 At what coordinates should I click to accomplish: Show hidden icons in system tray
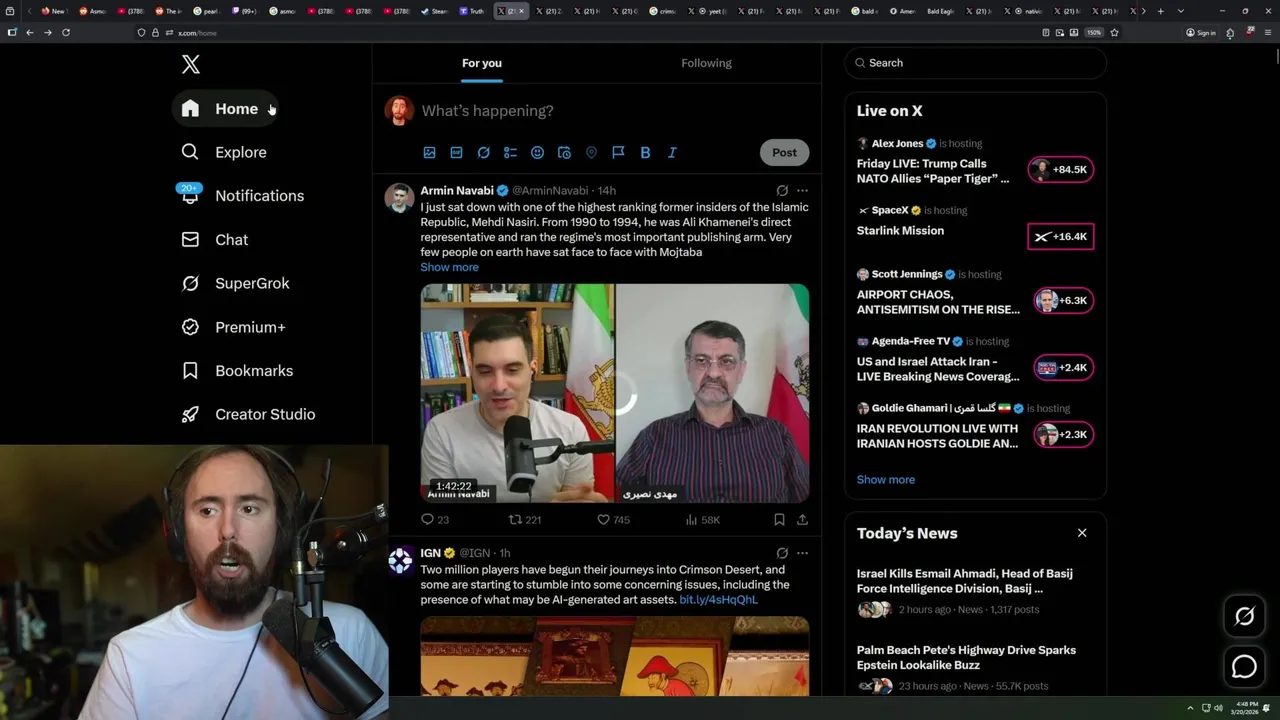point(1190,708)
